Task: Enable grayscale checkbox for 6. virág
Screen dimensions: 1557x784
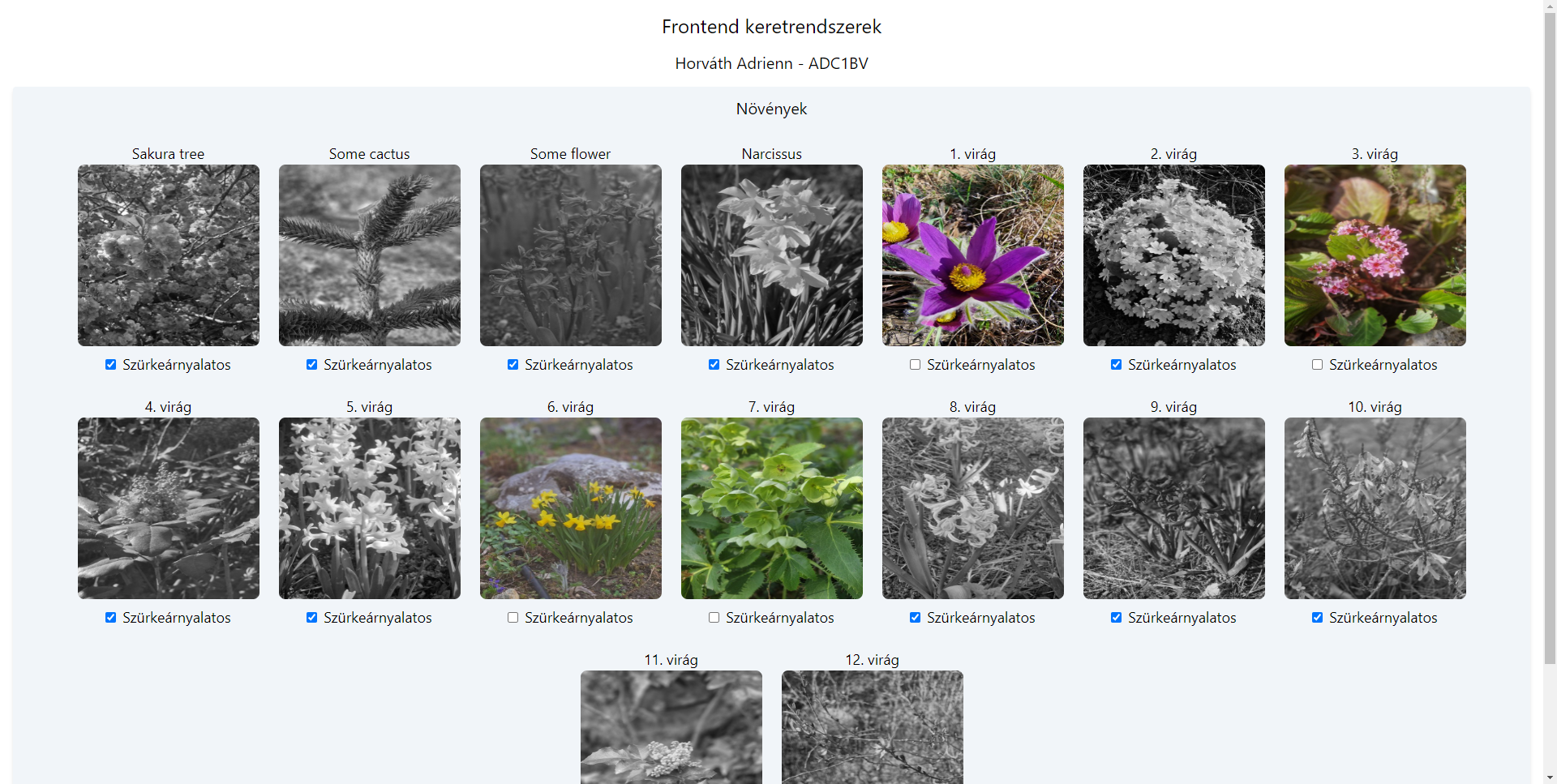Action: (513, 618)
